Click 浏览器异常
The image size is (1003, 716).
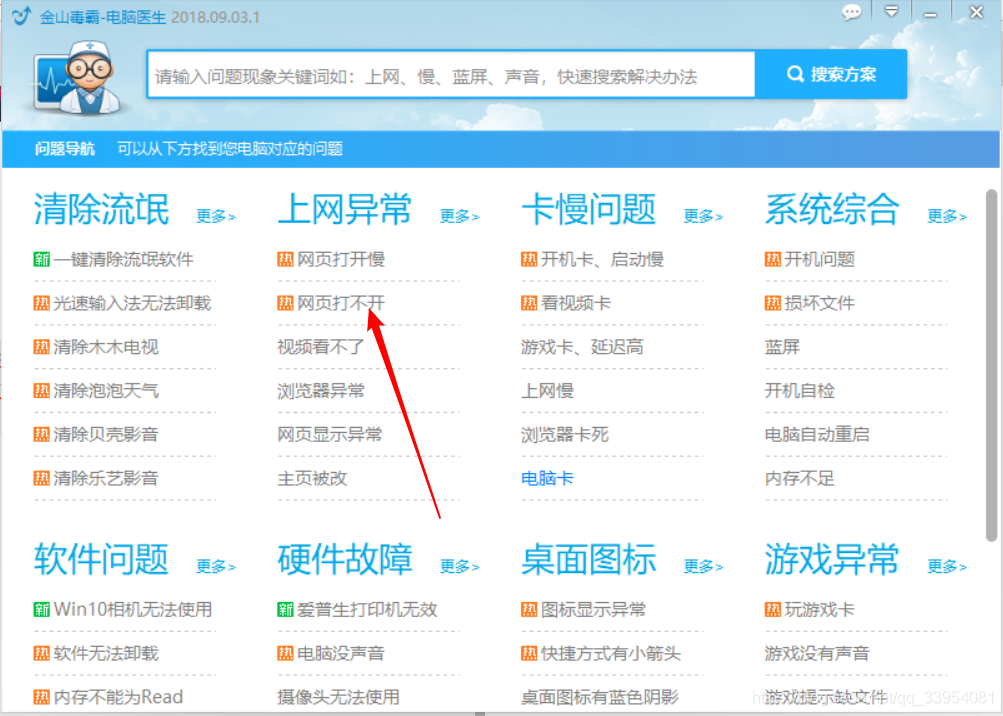(x=321, y=391)
